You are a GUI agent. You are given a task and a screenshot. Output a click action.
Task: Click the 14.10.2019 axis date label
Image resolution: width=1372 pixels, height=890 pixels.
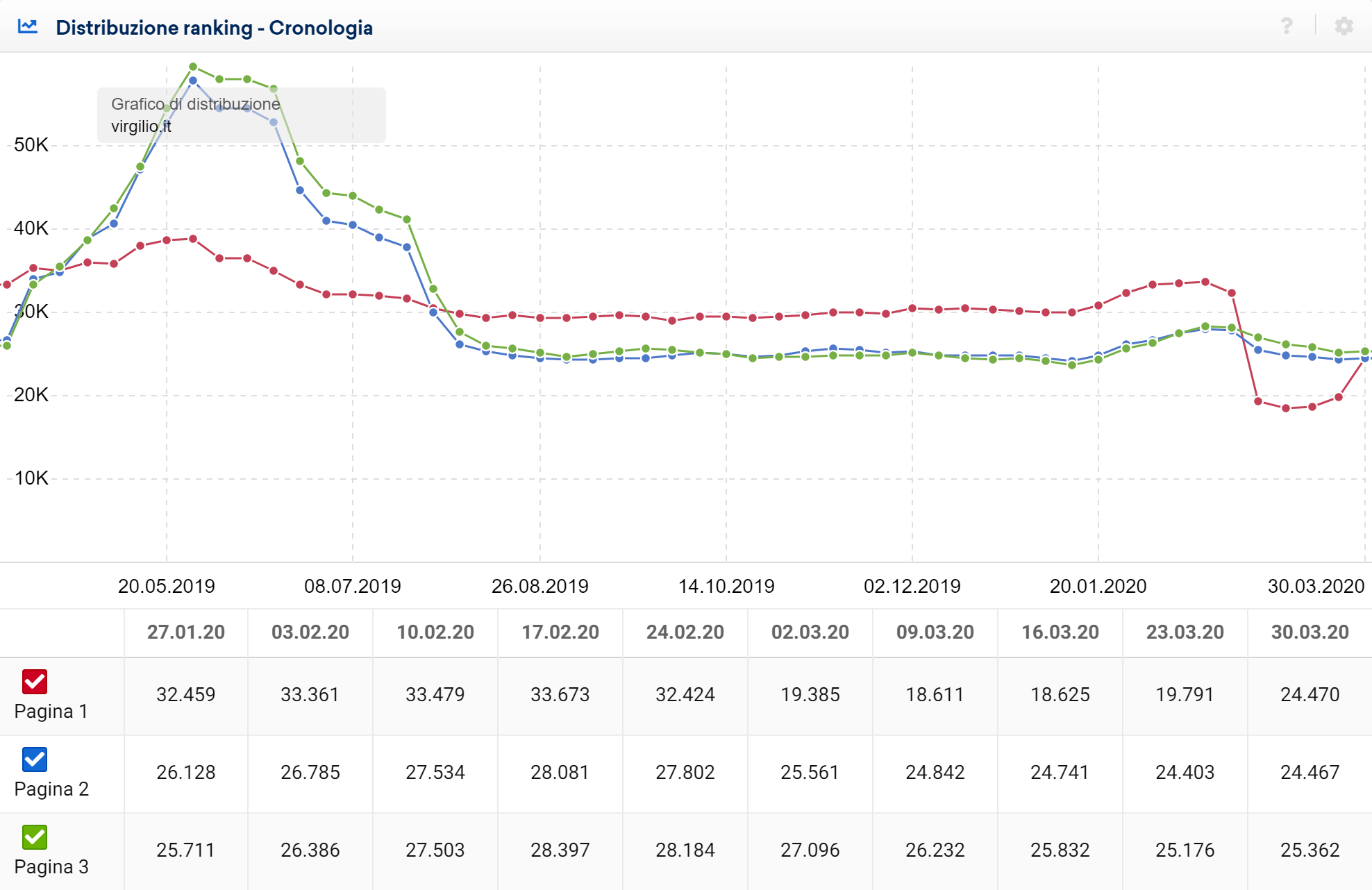click(x=726, y=587)
